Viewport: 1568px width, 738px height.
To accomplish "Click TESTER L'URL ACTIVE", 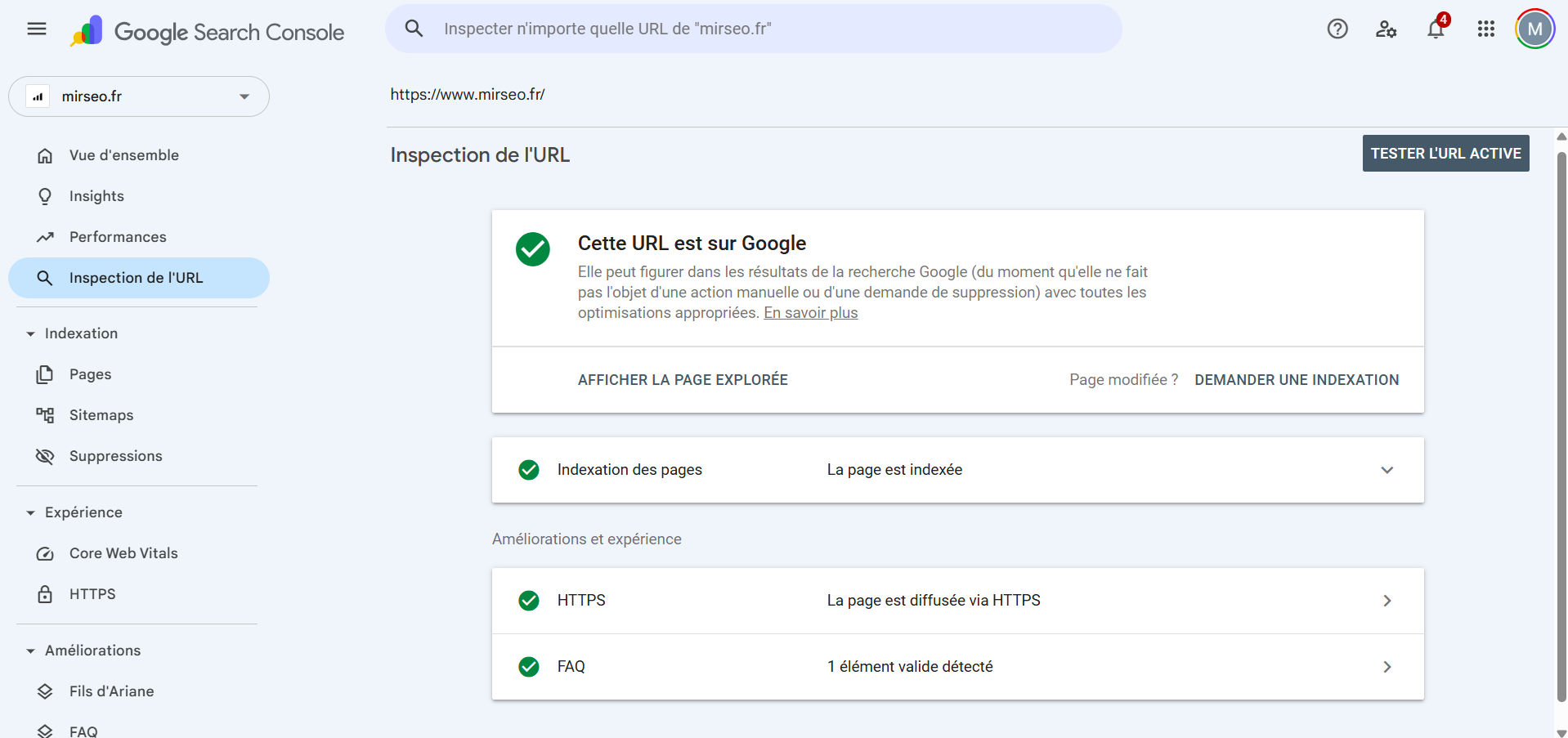I will coord(1445,153).
